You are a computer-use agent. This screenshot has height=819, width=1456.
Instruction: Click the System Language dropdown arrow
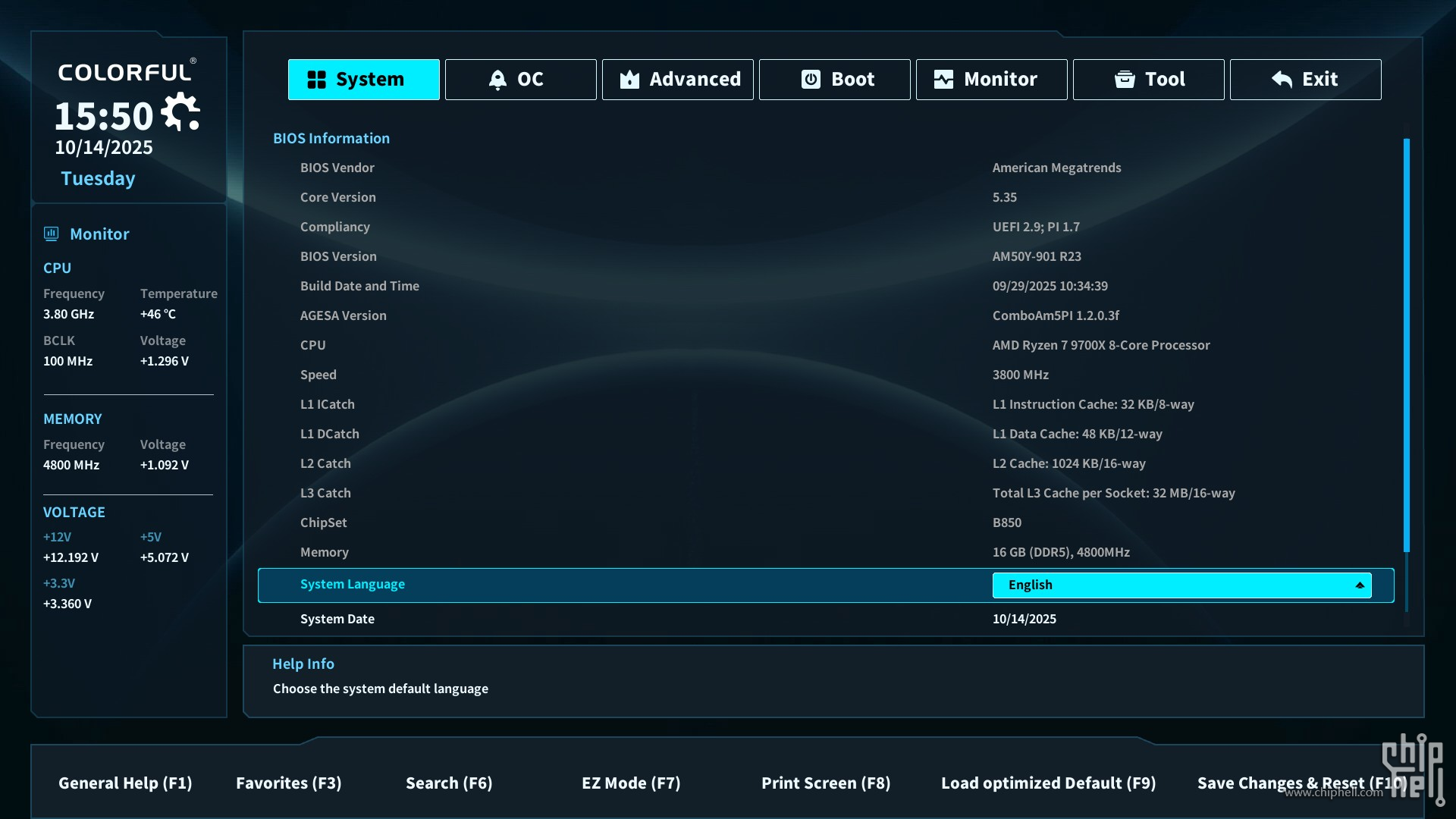1360,585
